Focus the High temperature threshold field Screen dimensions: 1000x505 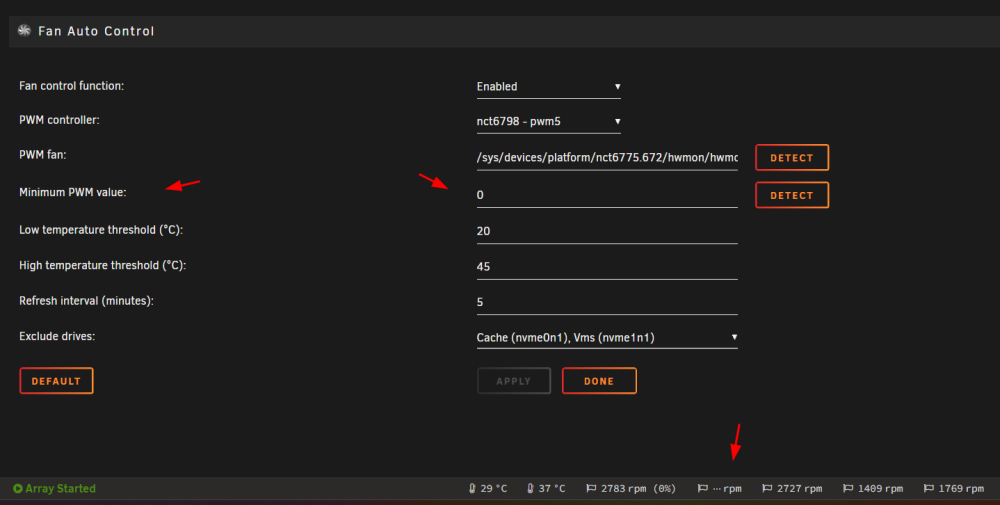coord(607,267)
